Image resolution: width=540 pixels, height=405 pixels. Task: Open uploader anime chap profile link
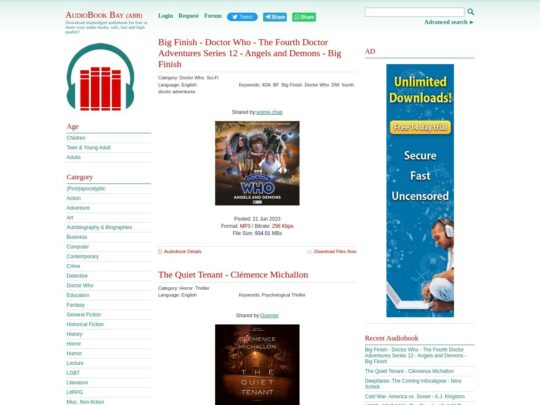pos(269,112)
